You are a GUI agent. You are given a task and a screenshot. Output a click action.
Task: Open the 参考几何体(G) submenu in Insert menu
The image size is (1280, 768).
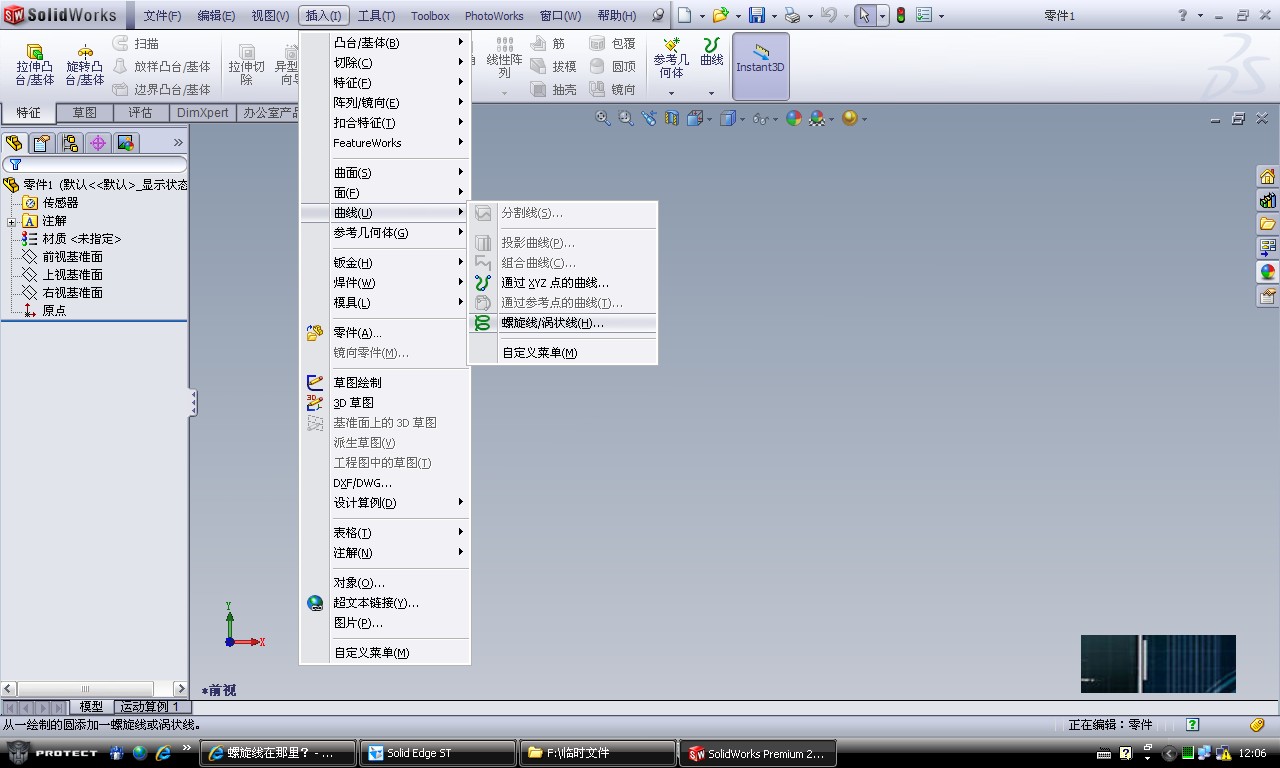(385, 233)
